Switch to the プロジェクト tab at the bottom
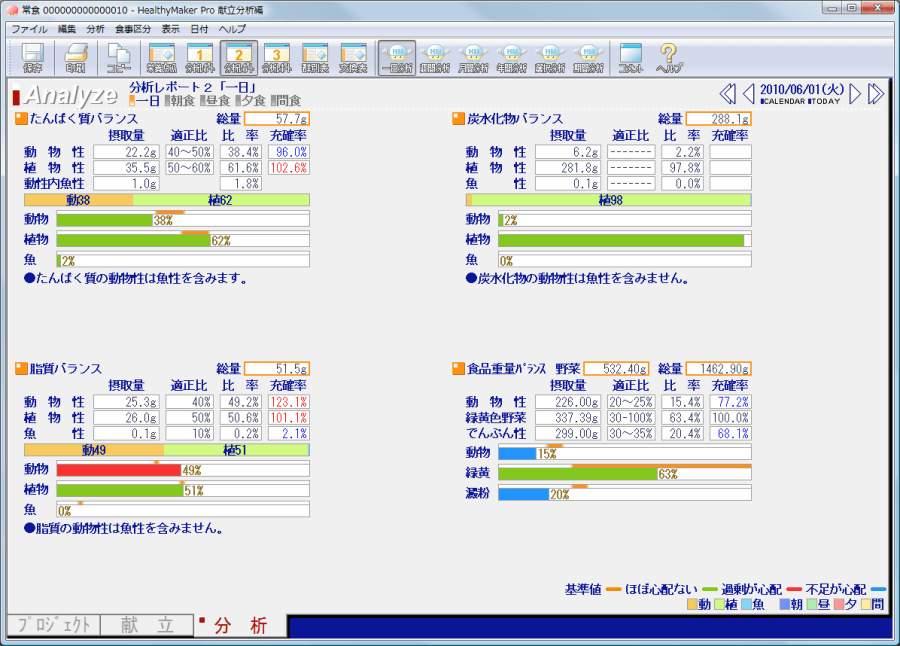Screen dimensions: 900x646 point(54,625)
